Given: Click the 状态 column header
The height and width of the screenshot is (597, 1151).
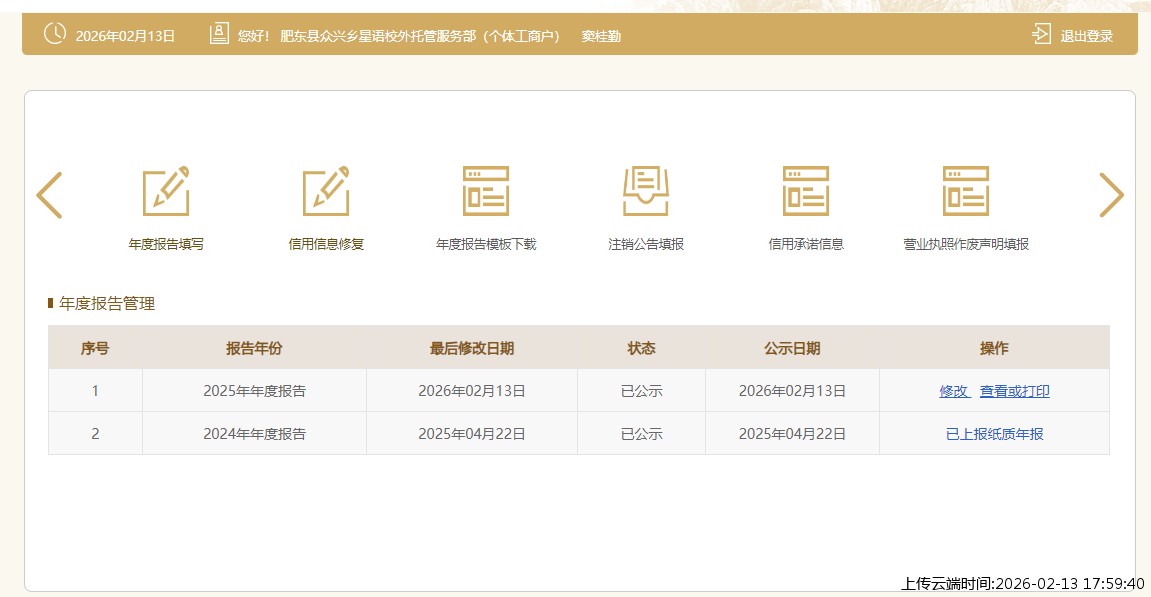Looking at the screenshot, I should [x=641, y=348].
